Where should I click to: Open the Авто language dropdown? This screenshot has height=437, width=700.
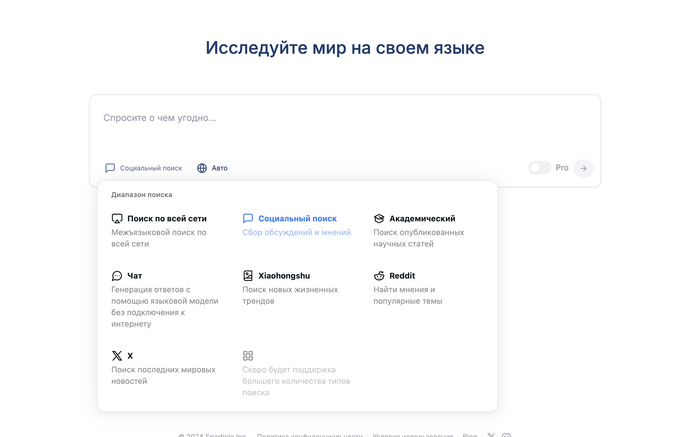pos(212,168)
